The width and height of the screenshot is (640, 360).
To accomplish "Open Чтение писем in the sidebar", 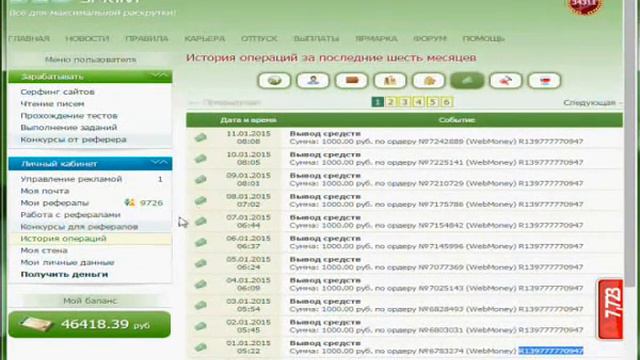I will [x=52, y=104].
